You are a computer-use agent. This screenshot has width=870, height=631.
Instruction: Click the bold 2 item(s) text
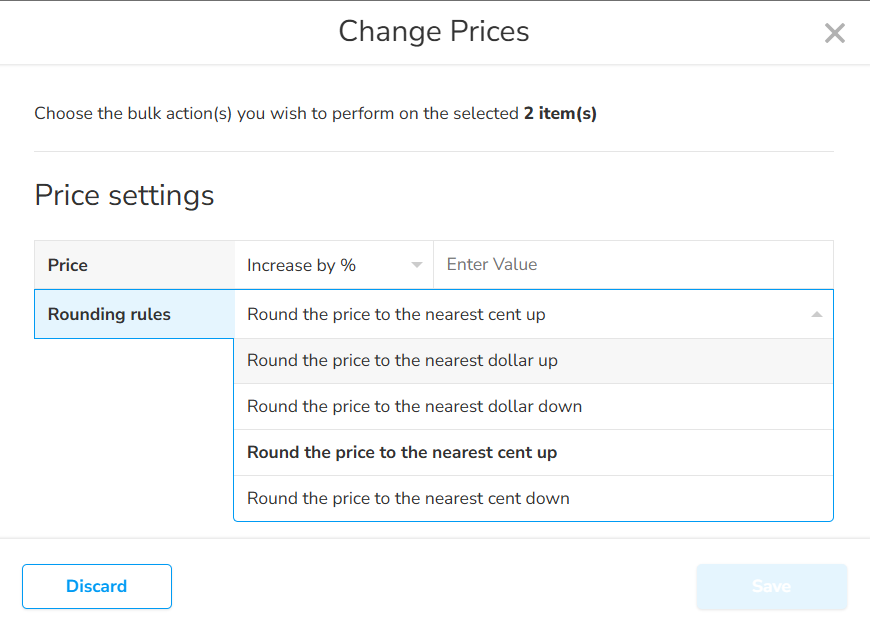560,114
